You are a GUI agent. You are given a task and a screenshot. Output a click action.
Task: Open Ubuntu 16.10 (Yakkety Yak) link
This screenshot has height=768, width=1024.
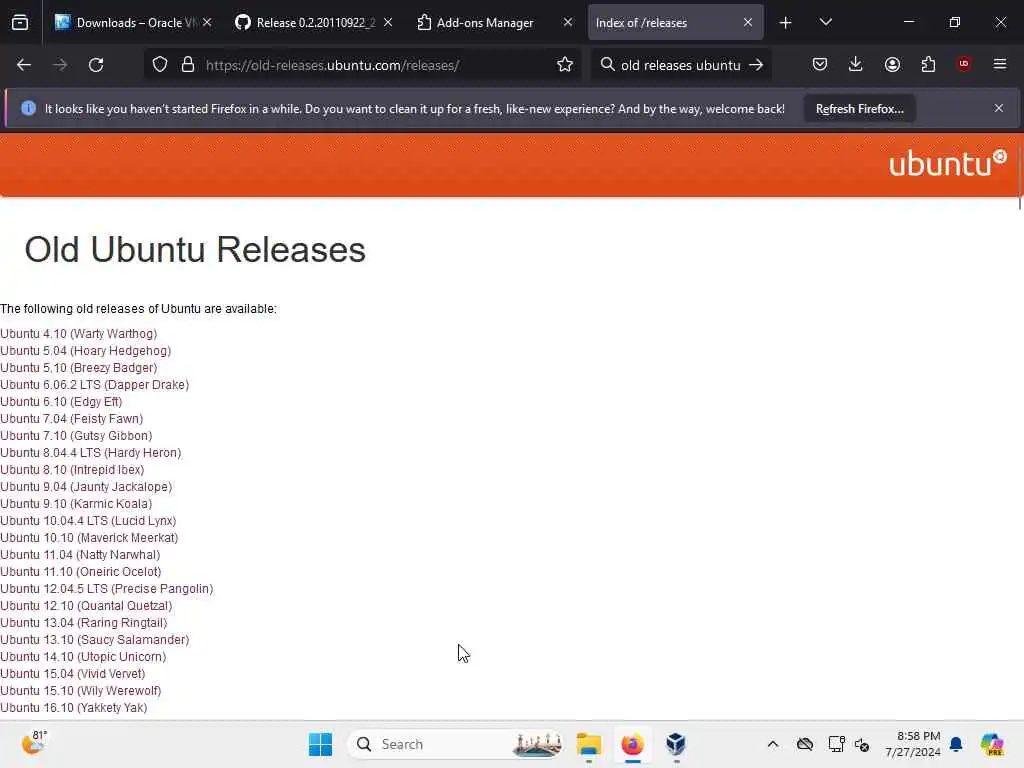pos(74,707)
